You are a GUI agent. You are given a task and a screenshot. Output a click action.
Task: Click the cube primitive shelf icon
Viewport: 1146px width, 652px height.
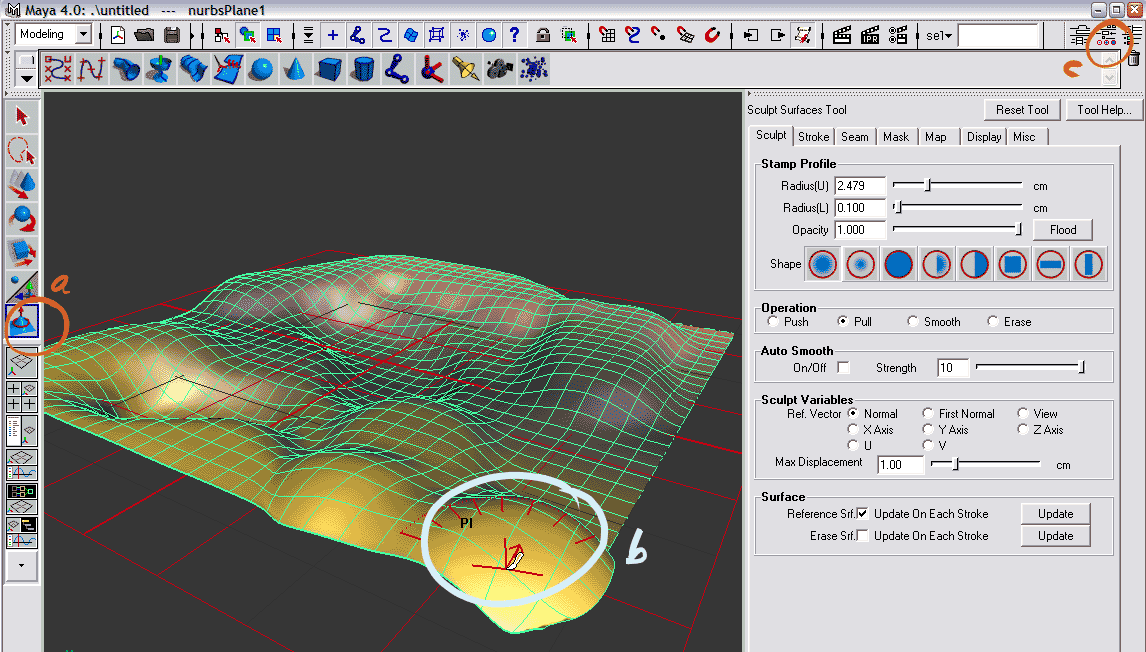coord(329,70)
